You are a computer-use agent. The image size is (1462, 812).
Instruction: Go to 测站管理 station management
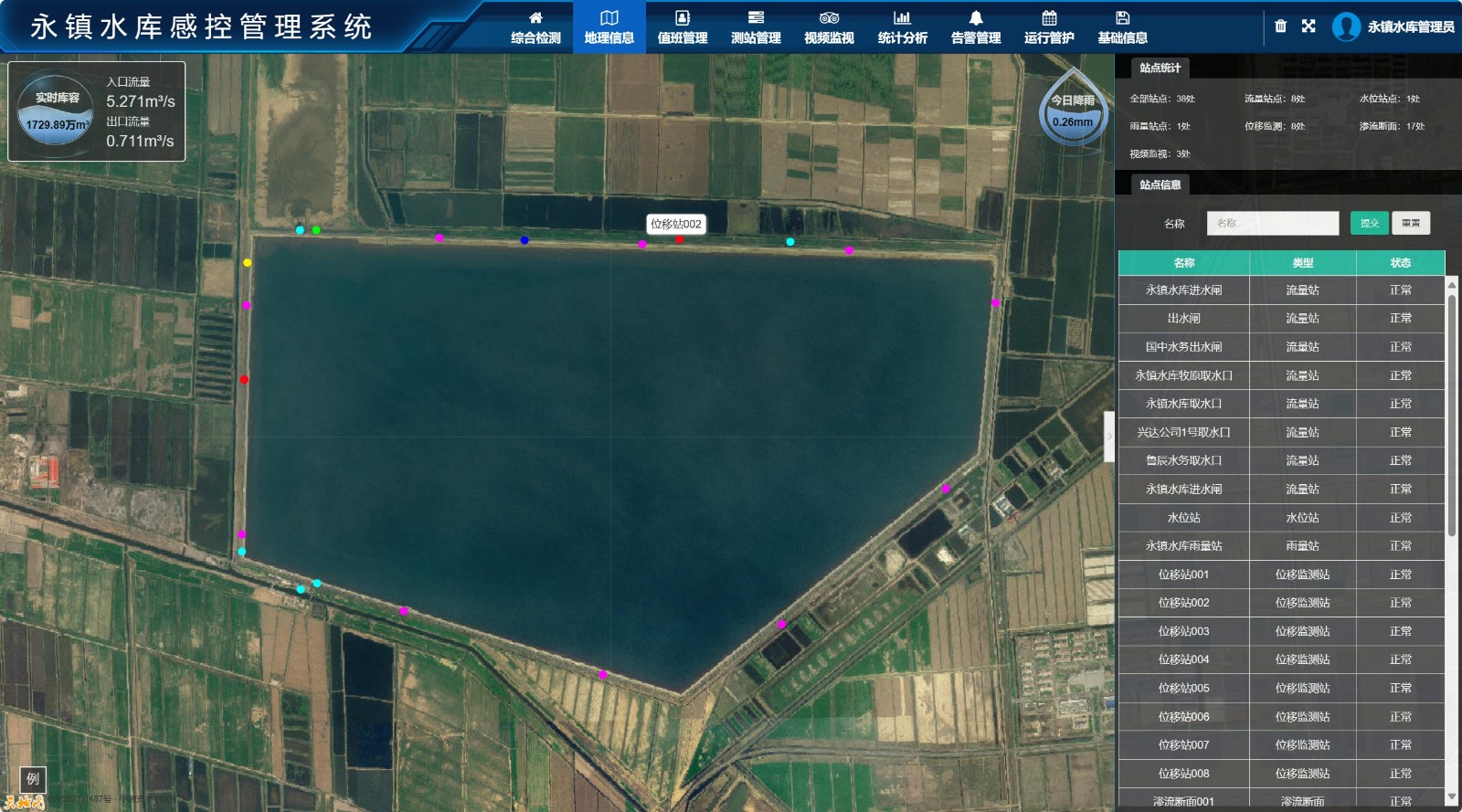(756, 27)
